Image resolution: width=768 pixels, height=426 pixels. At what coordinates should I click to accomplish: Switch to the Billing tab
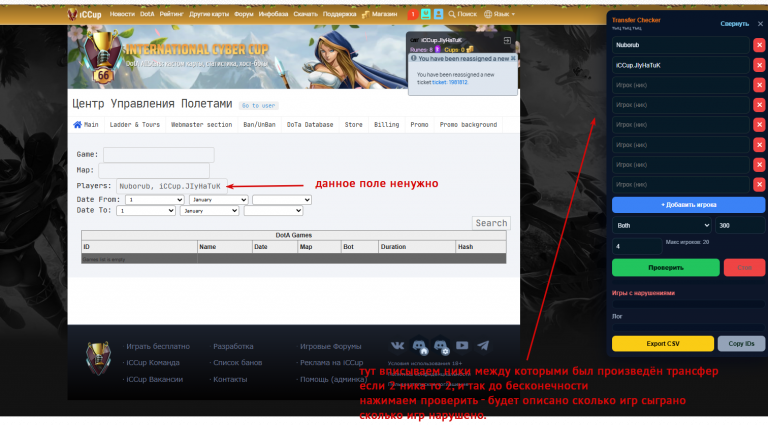(386, 125)
